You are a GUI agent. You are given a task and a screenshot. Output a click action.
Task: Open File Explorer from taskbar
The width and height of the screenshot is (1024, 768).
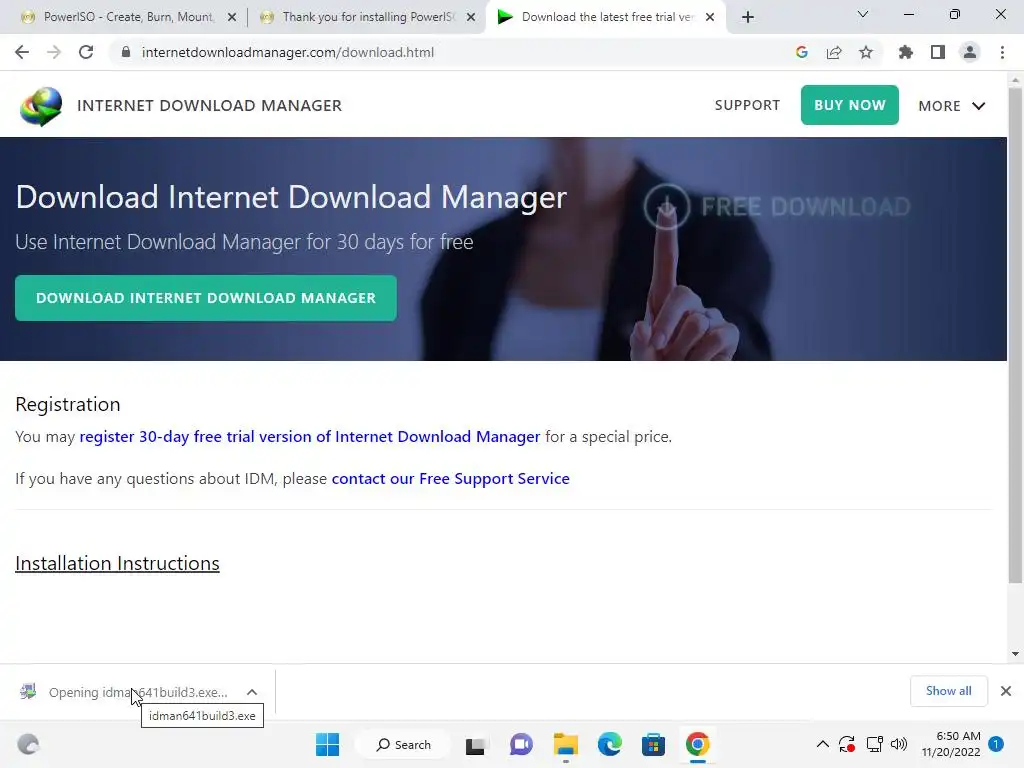[x=566, y=744]
